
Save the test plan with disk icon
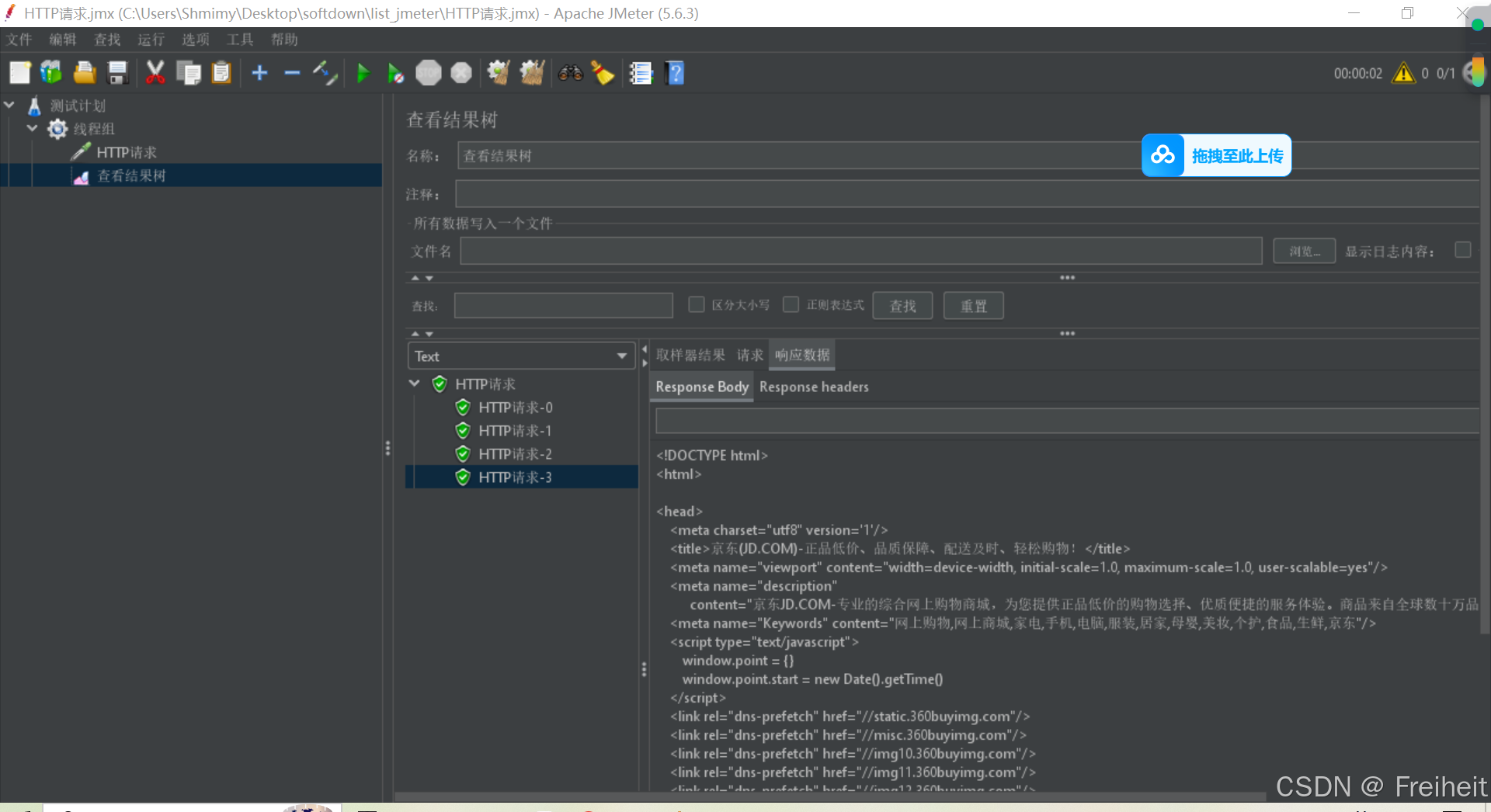[x=117, y=73]
